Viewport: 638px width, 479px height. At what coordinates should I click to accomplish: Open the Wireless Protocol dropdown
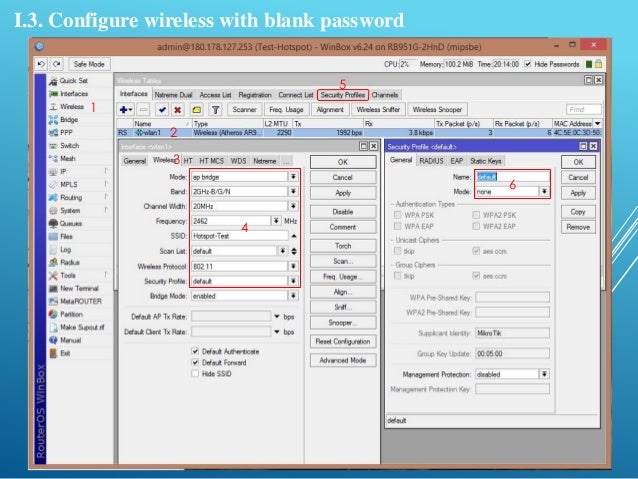click(293, 266)
